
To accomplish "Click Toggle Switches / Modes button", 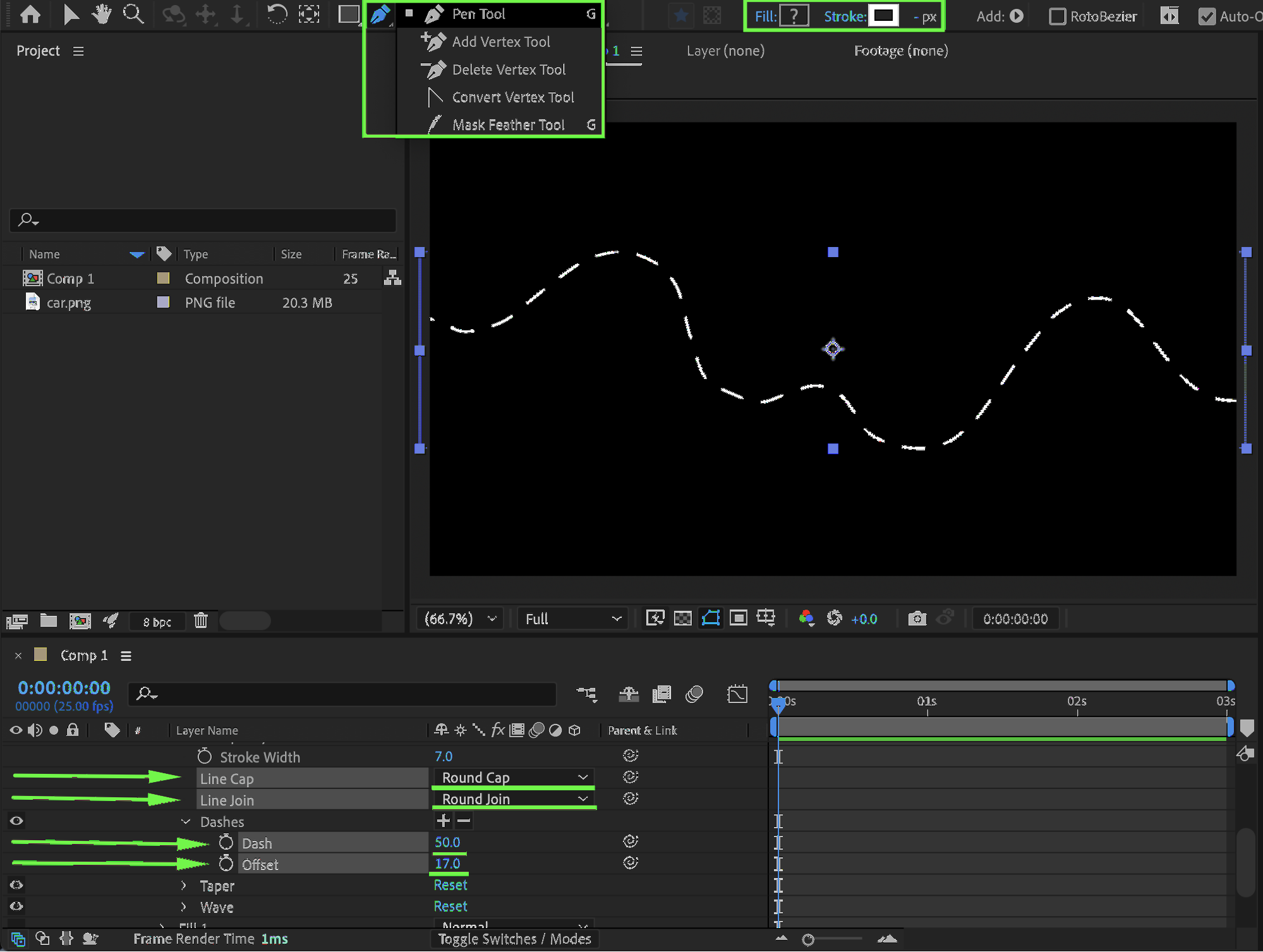I will [x=515, y=939].
